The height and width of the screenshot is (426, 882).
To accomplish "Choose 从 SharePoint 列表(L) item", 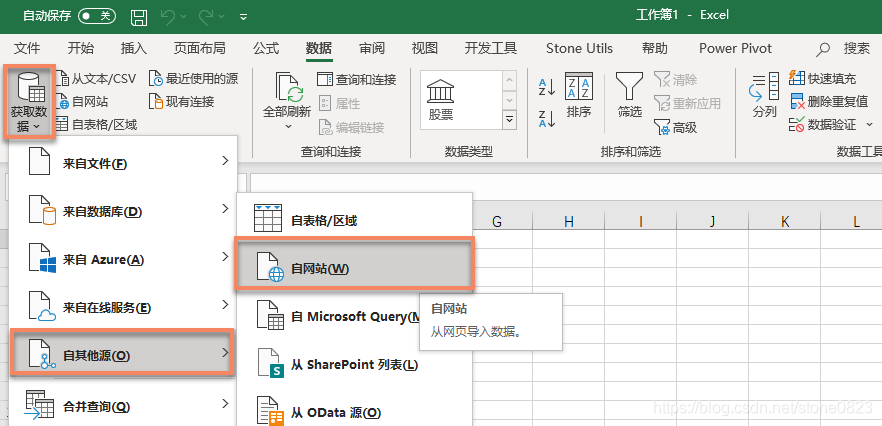I will 354,364.
